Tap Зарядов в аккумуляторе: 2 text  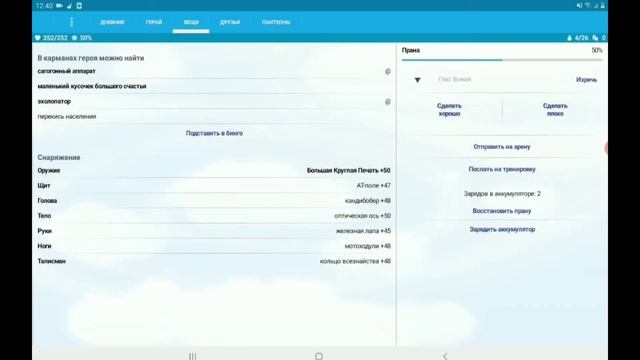point(502,193)
